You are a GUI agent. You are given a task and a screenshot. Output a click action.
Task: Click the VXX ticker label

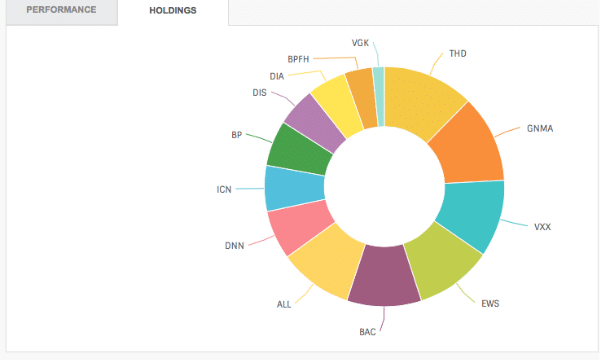[542, 227]
